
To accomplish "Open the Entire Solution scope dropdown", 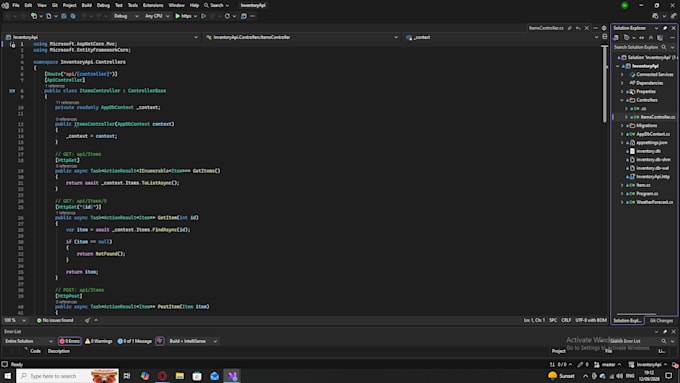I will pyautogui.click(x=29, y=341).
